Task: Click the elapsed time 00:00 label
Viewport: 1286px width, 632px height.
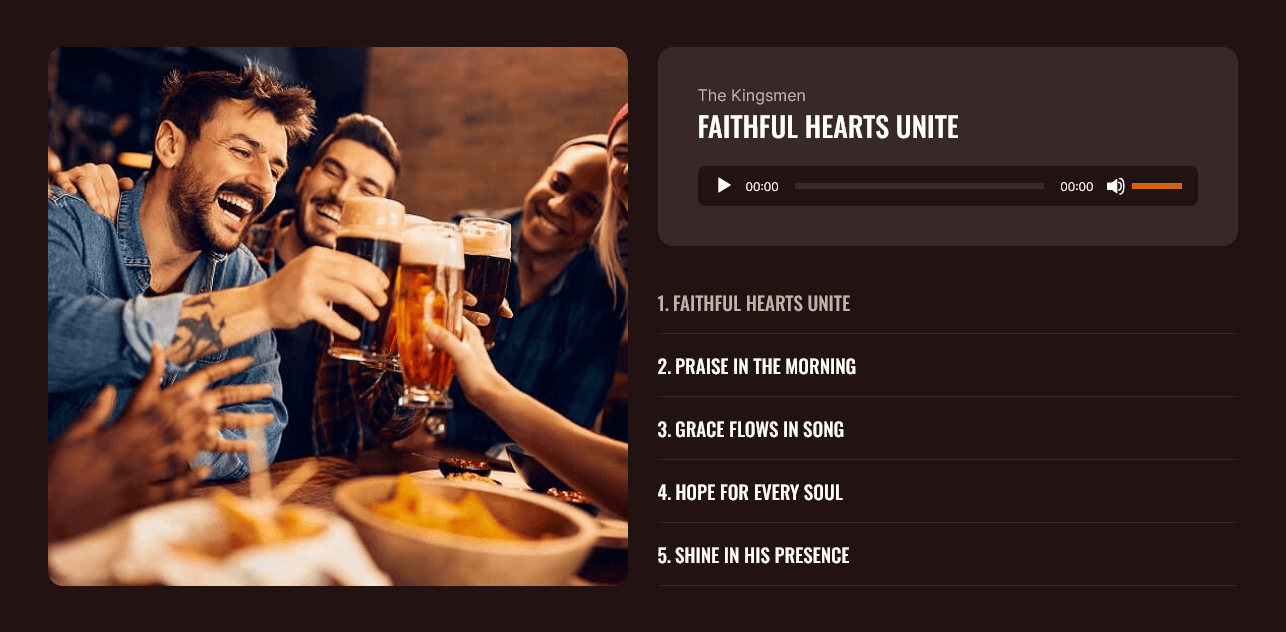Action: tap(762, 187)
